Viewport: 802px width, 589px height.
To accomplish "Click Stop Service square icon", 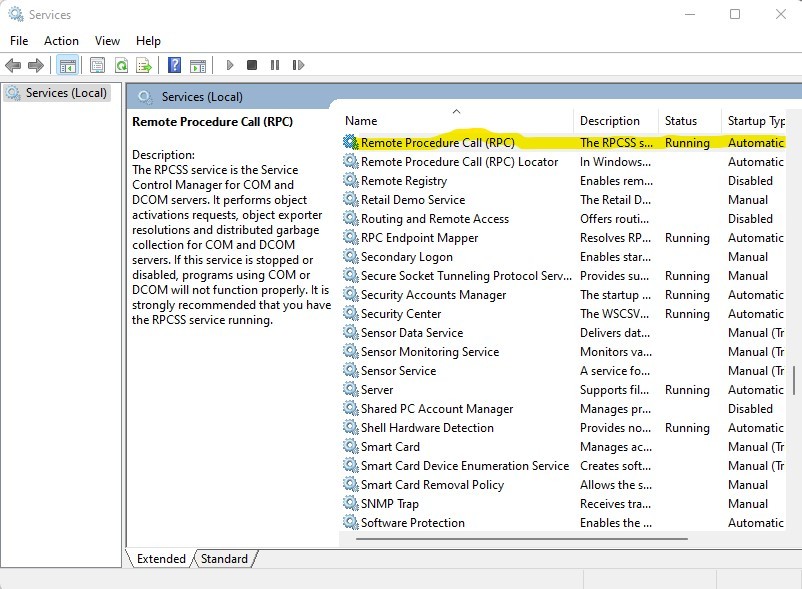I will [x=252, y=65].
